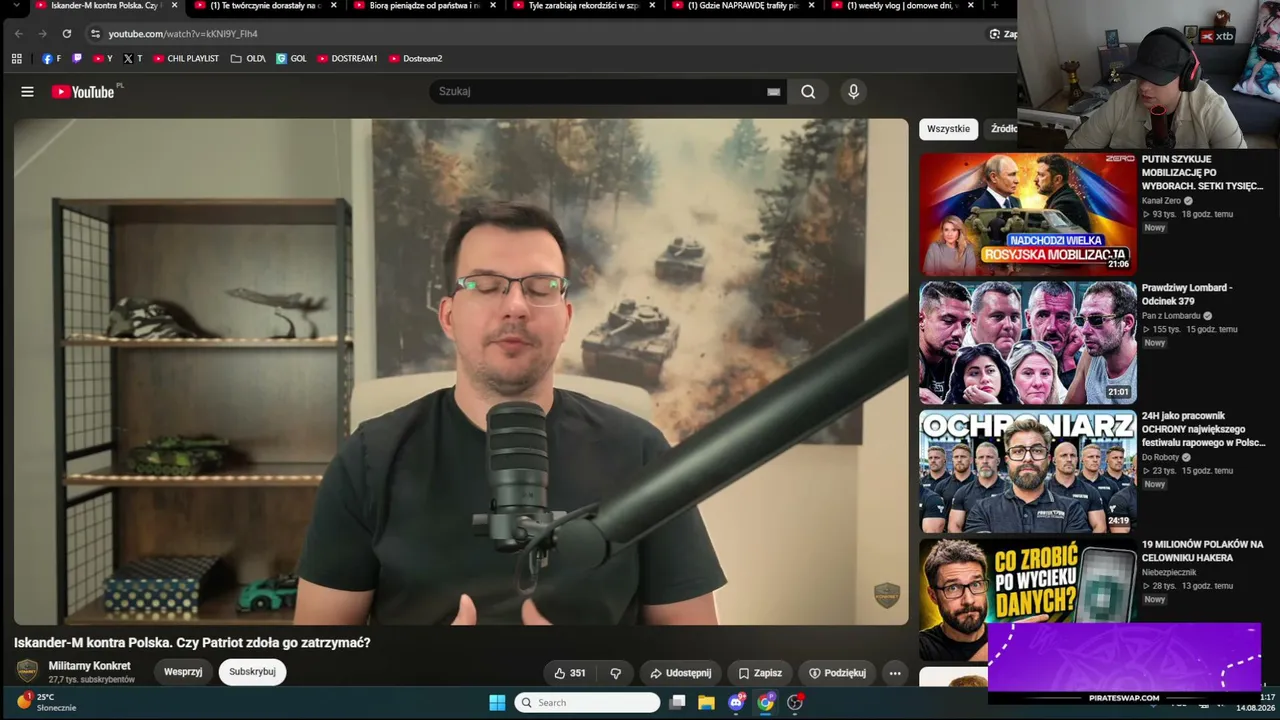Open the YouTube hamburger guide menu

click(27, 92)
